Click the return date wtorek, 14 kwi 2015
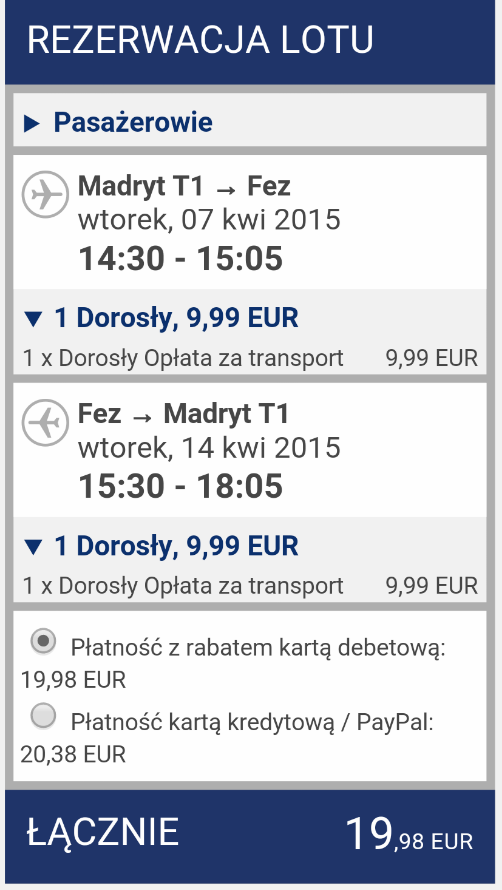Viewport: 502px width, 890px height. pos(209,448)
